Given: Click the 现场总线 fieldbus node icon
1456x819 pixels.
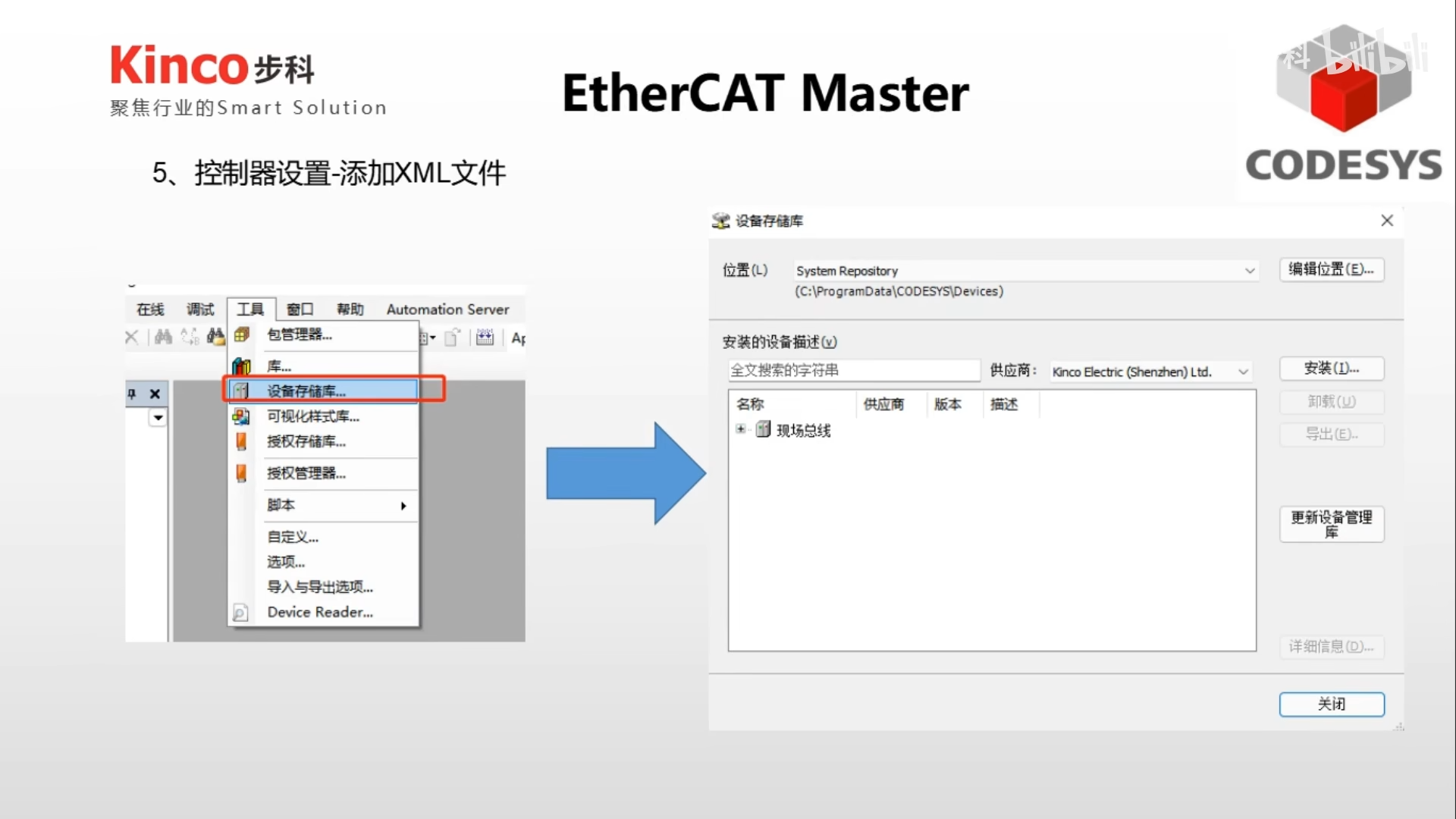Looking at the screenshot, I should pos(764,430).
